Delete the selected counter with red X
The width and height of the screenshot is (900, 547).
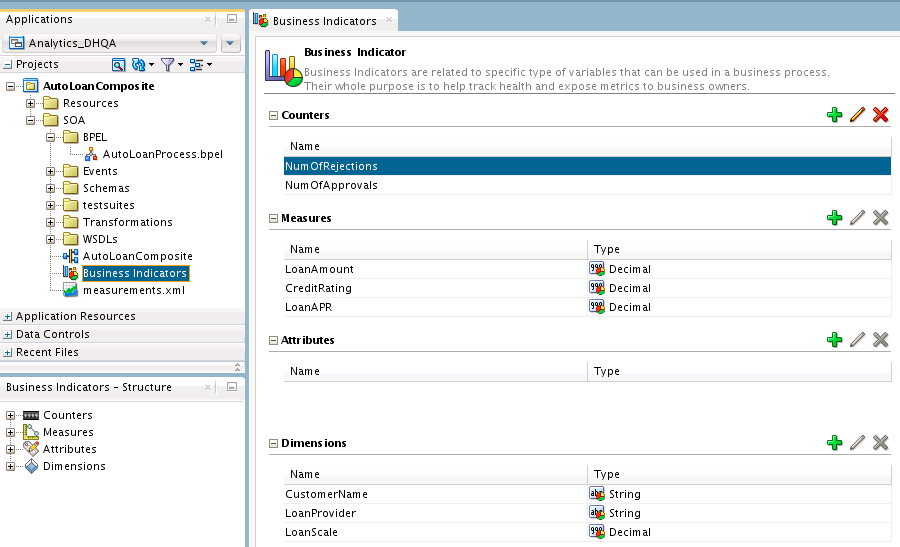[x=880, y=115]
